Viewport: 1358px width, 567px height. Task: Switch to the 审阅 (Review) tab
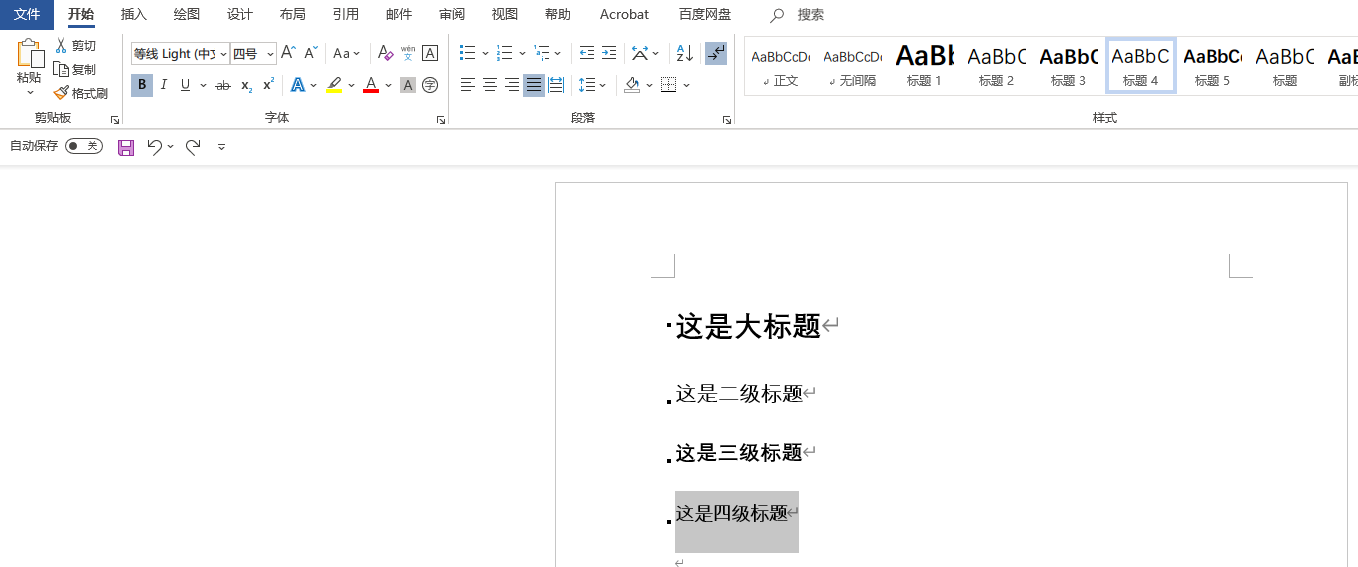[452, 15]
